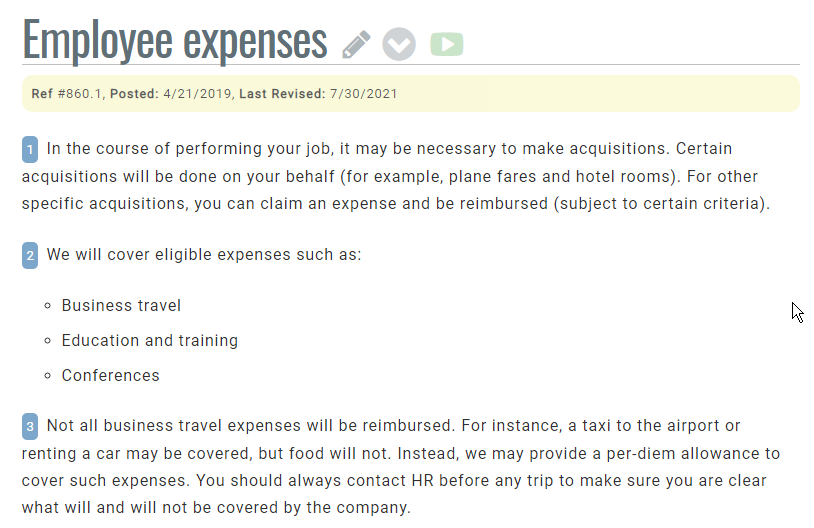Click the Last Revised date 7/30/2021
814x528 pixels.
click(363, 94)
